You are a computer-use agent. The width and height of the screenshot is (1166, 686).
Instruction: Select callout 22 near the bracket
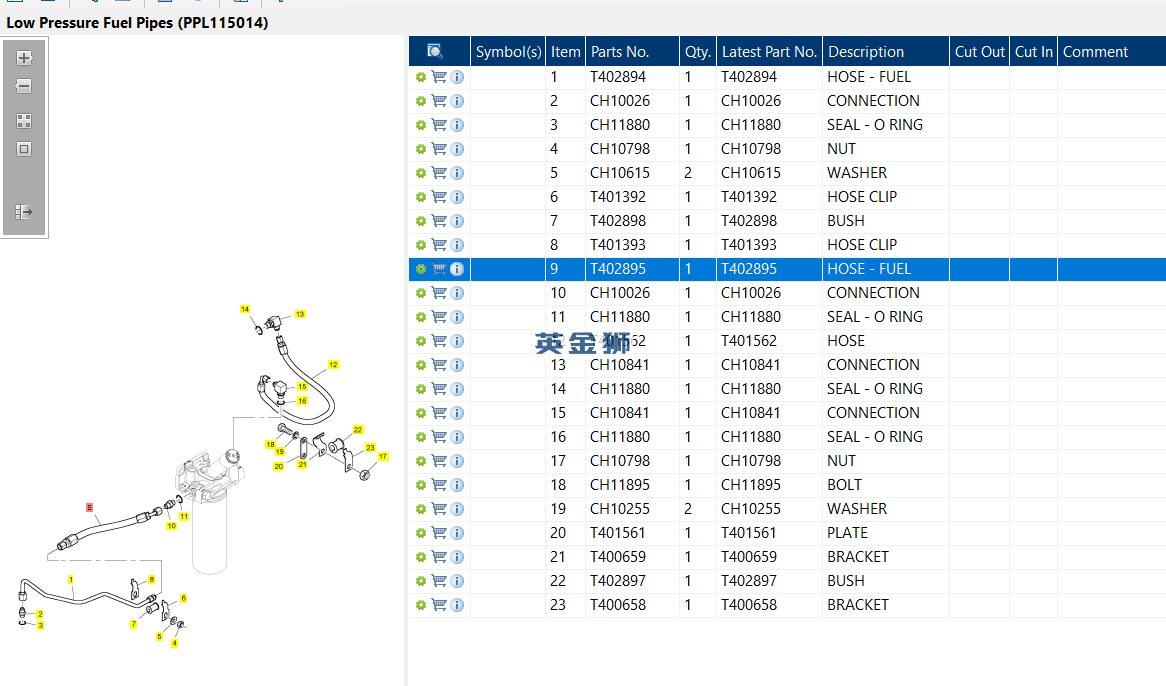[358, 430]
